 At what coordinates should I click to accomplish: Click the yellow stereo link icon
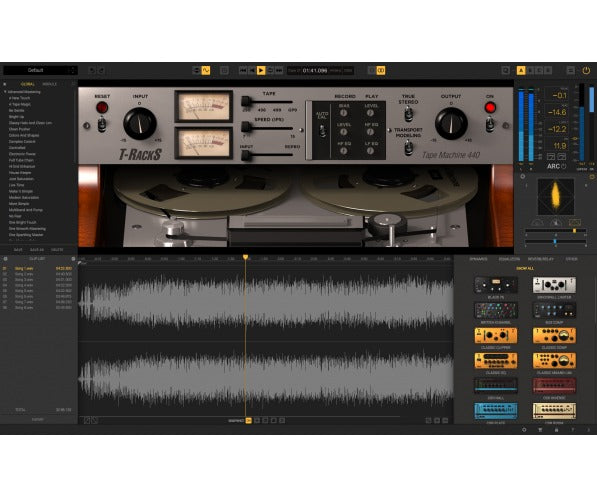point(381,70)
